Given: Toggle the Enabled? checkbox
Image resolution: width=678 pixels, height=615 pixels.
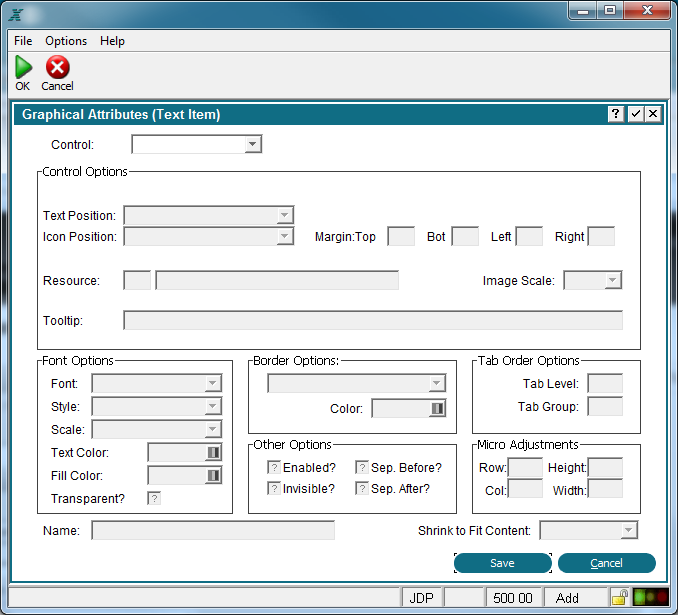Looking at the screenshot, I should 274,468.
